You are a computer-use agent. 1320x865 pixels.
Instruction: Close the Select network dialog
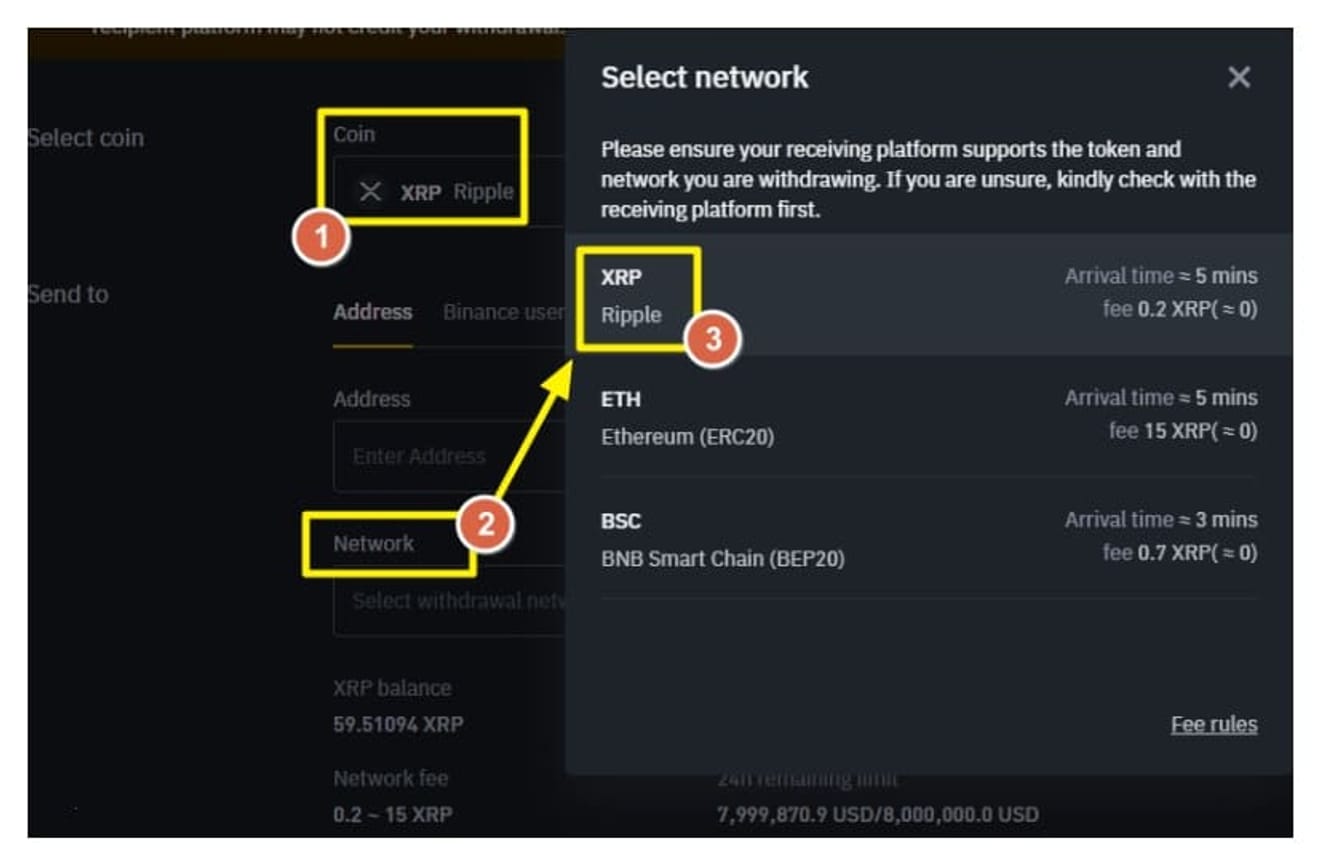pyautogui.click(x=1238, y=77)
